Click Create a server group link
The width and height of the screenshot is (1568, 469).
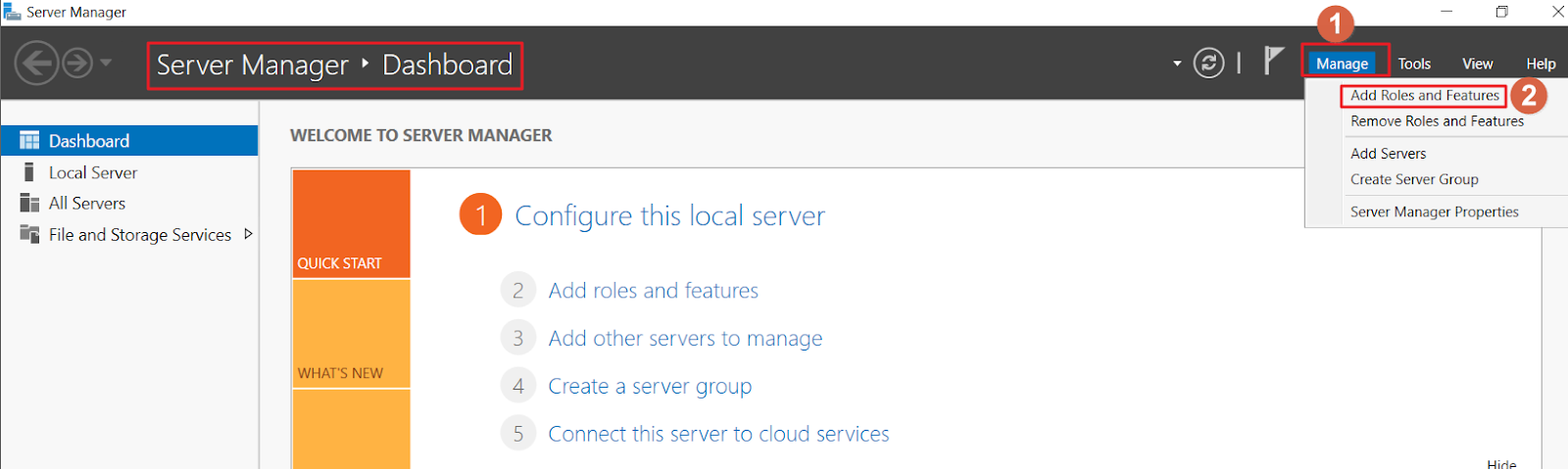click(x=650, y=387)
